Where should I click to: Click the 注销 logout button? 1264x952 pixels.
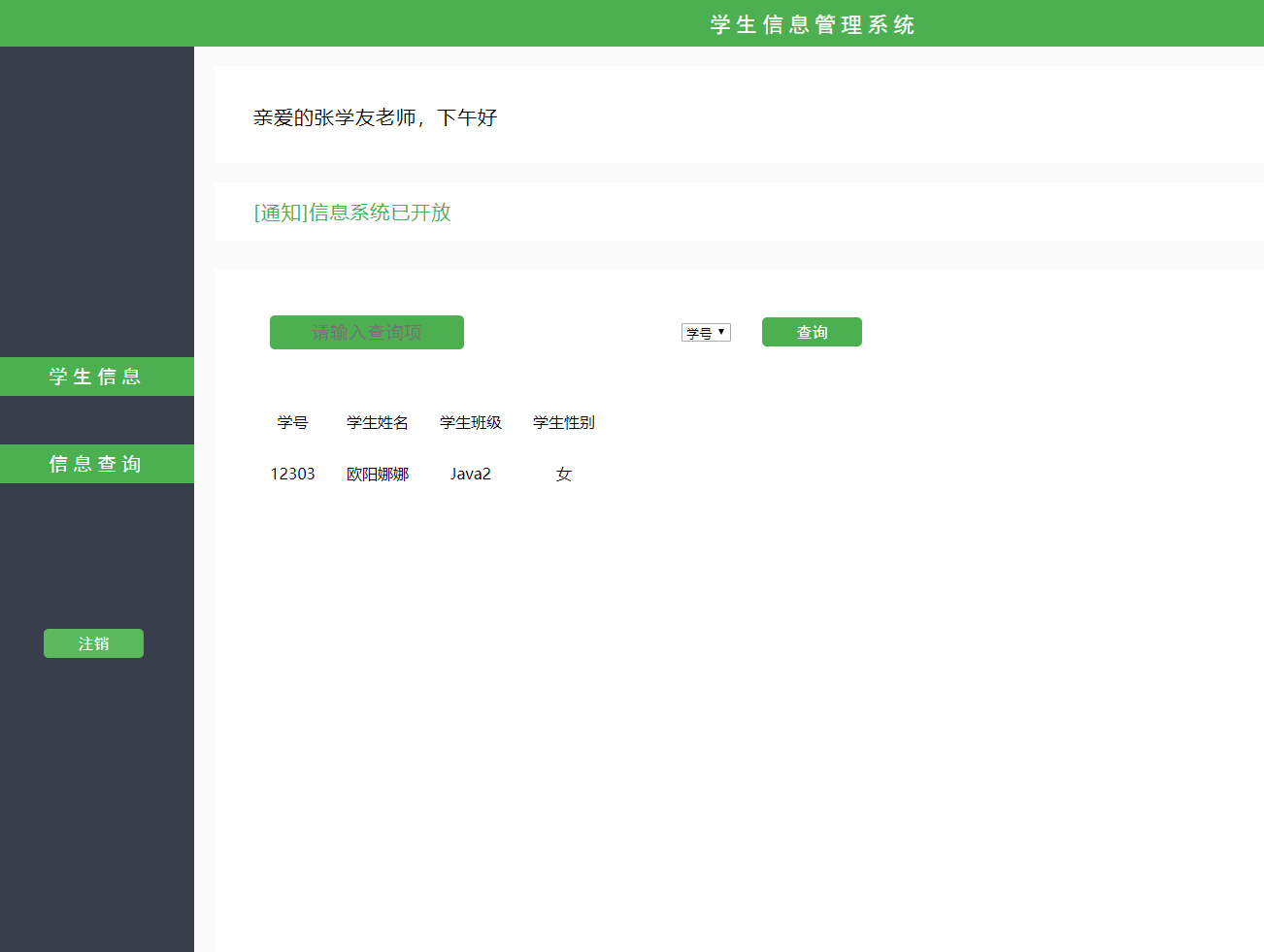(93, 642)
